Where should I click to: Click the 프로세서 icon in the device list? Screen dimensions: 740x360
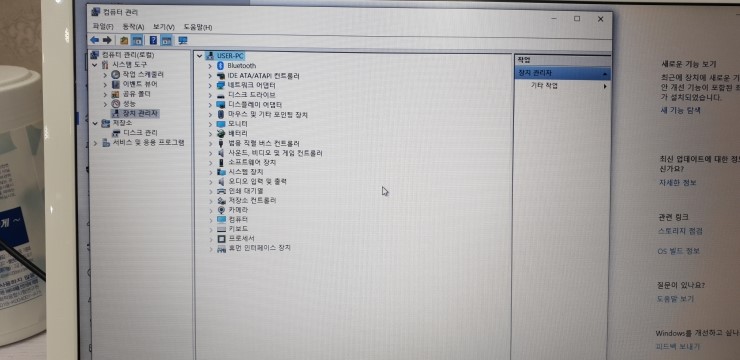pos(221,238)
